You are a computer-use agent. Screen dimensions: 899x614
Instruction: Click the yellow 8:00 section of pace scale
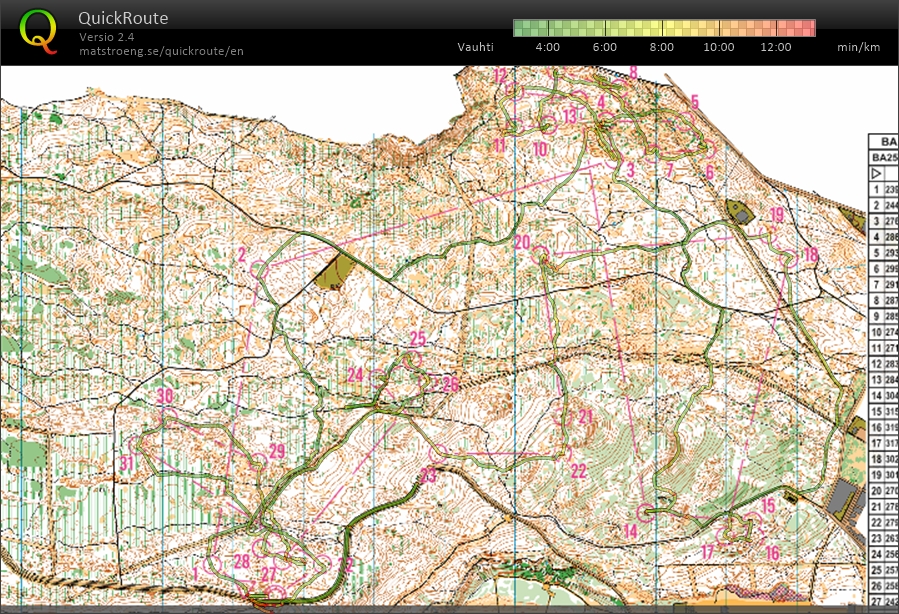click(662, 28)
